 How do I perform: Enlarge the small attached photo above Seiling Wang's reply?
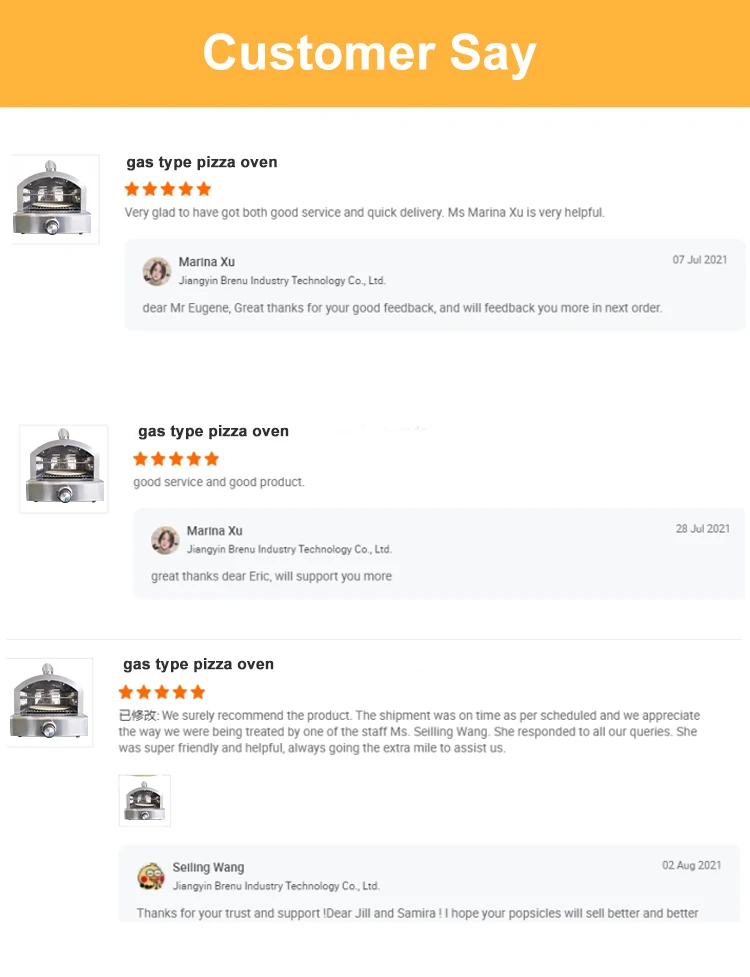point(145,801)
